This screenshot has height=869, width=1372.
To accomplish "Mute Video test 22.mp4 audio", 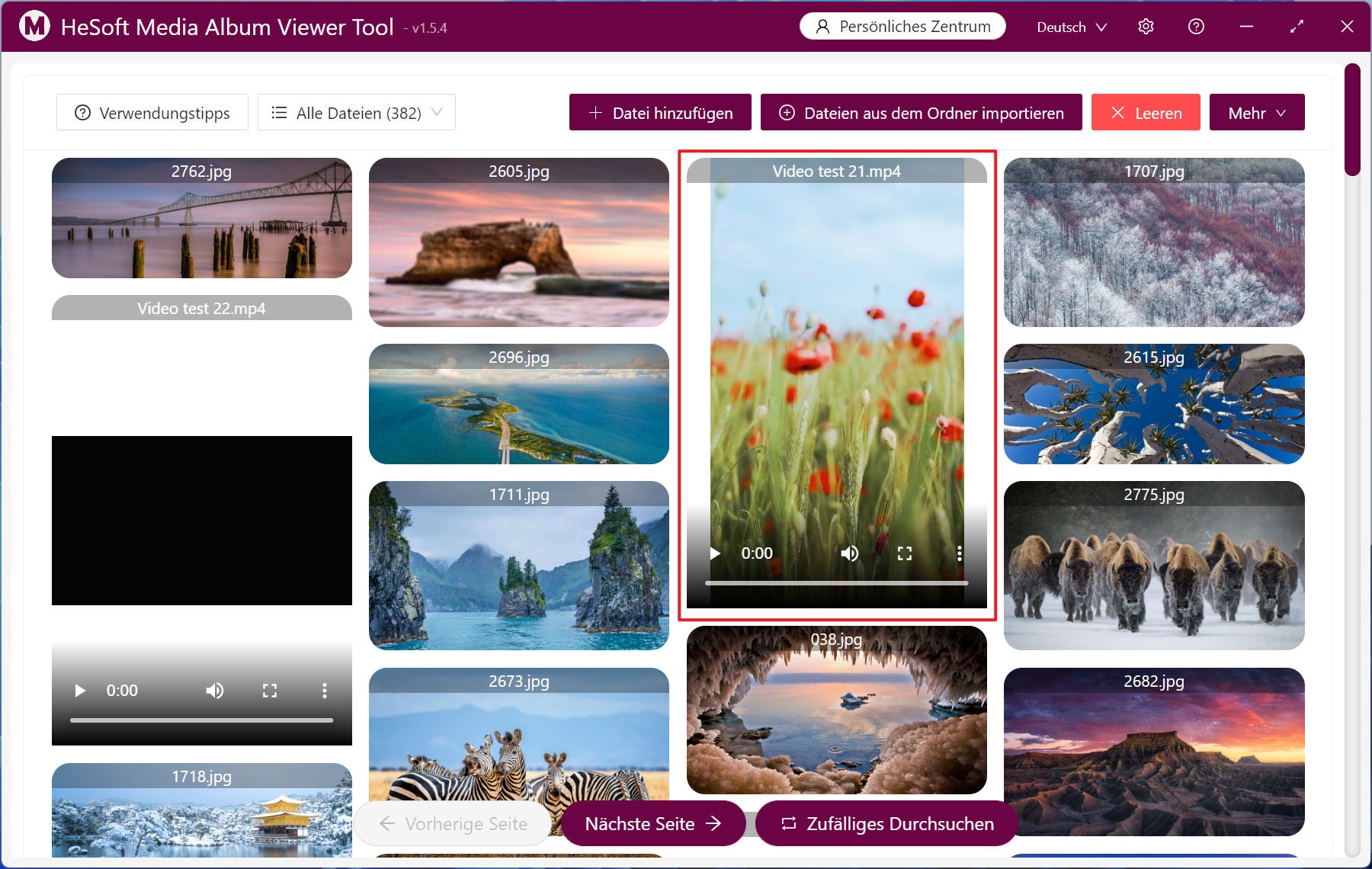I will pos(215,691).
